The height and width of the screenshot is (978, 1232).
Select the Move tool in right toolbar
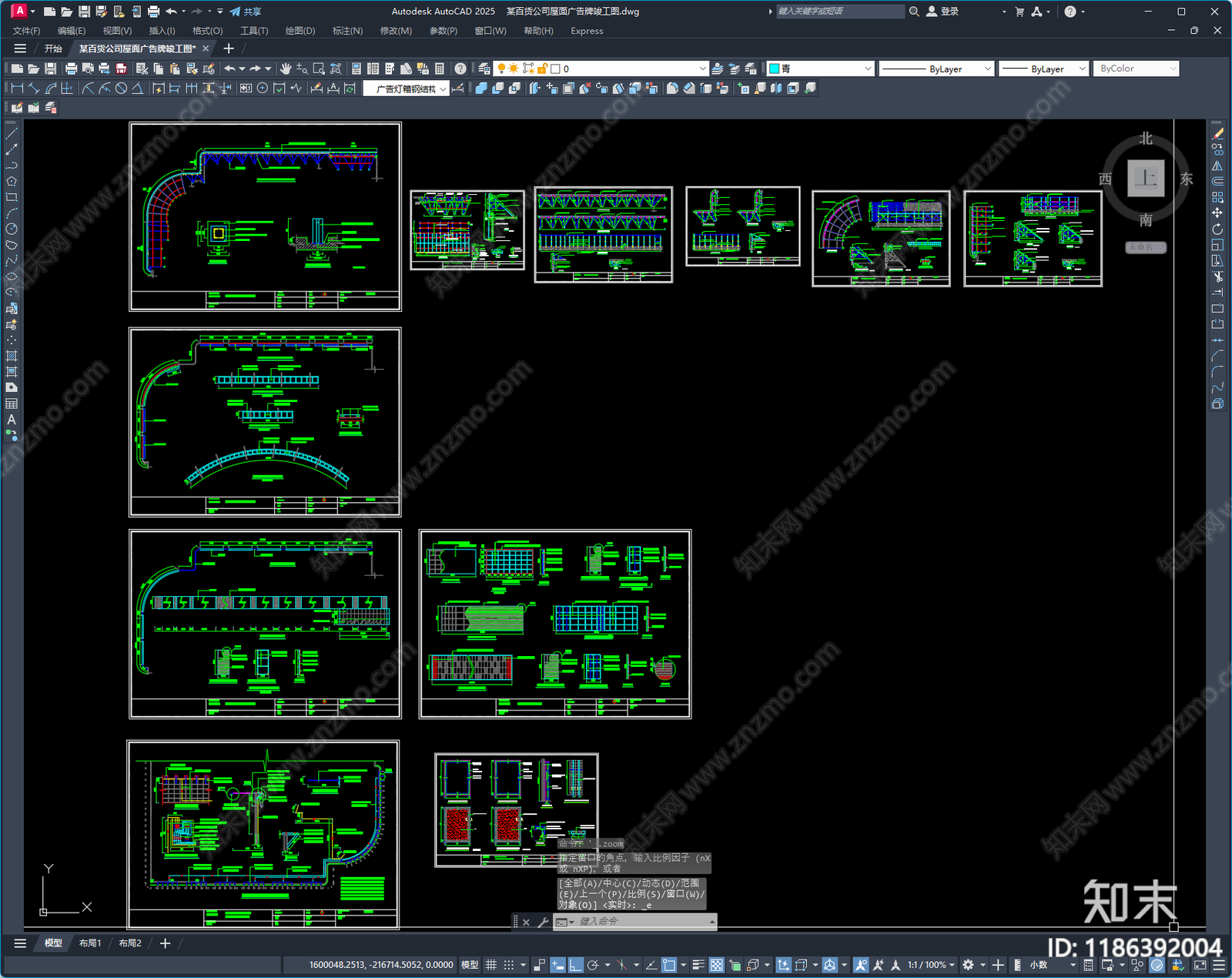coord(1217,213)
